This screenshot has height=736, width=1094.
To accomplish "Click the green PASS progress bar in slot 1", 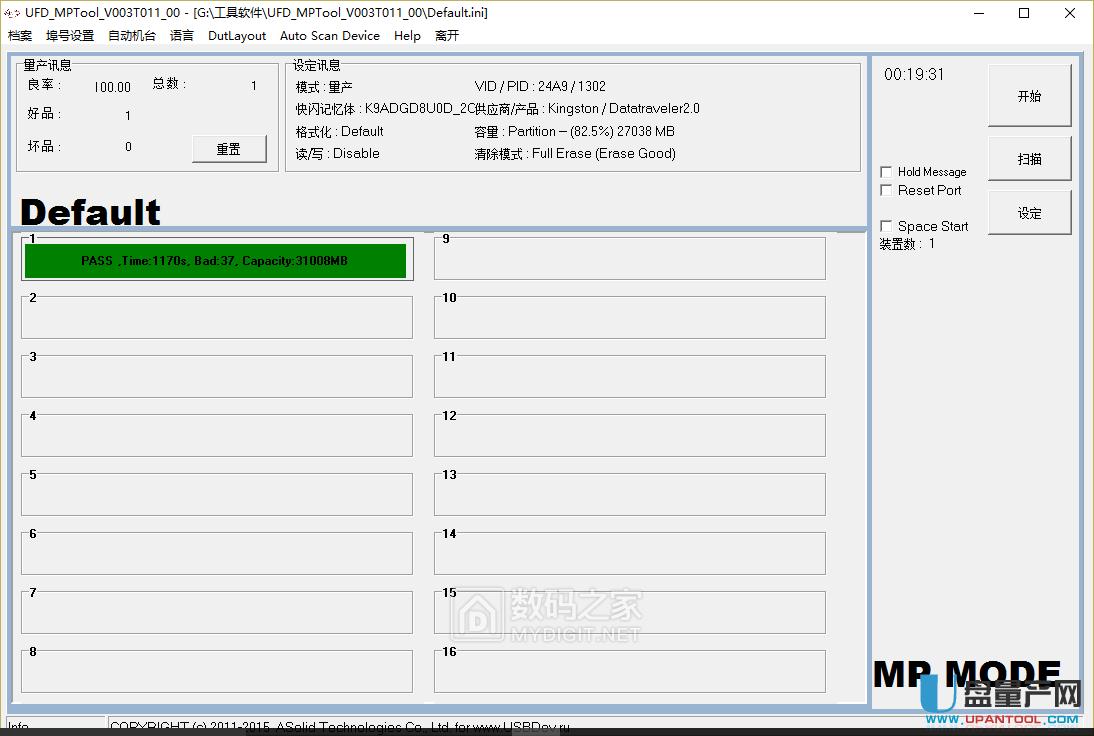I will (216, 260).
